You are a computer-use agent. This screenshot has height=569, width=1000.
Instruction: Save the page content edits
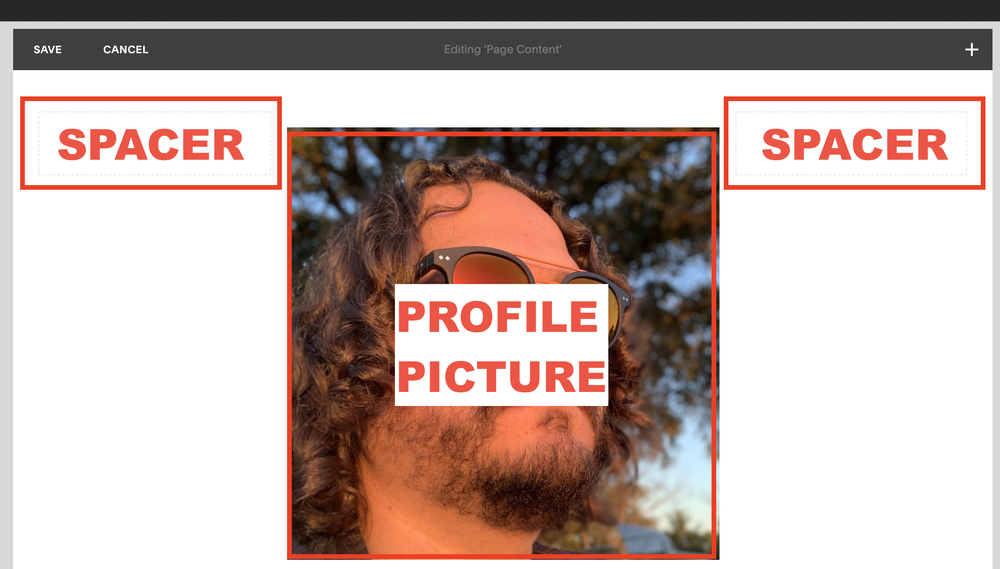[47, 49]
